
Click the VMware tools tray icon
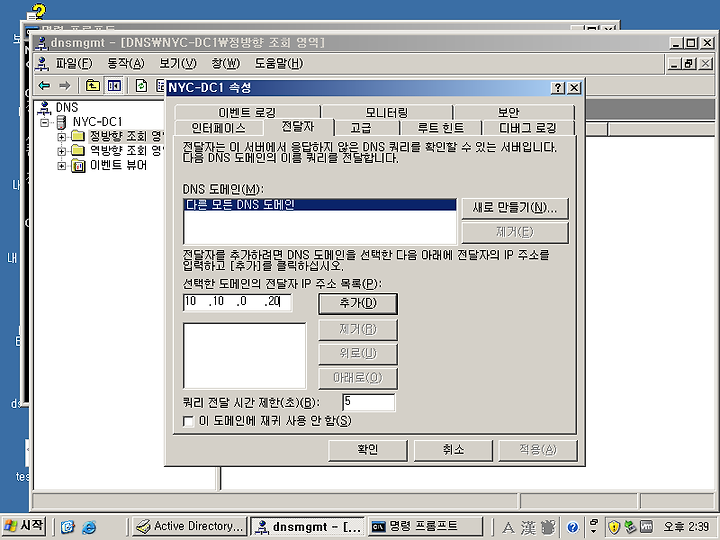point(646,527)
